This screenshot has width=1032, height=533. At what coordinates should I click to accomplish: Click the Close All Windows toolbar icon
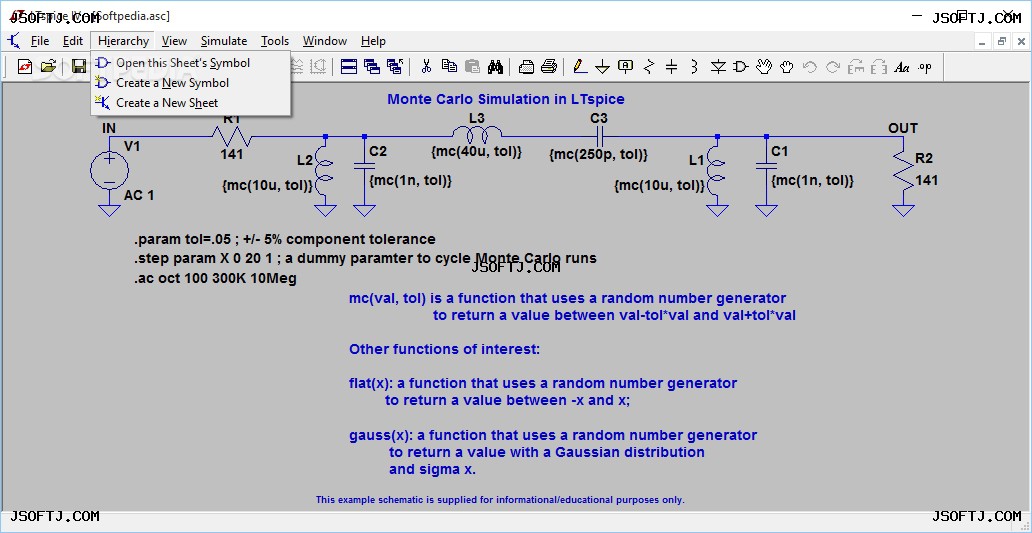[395, 66]
